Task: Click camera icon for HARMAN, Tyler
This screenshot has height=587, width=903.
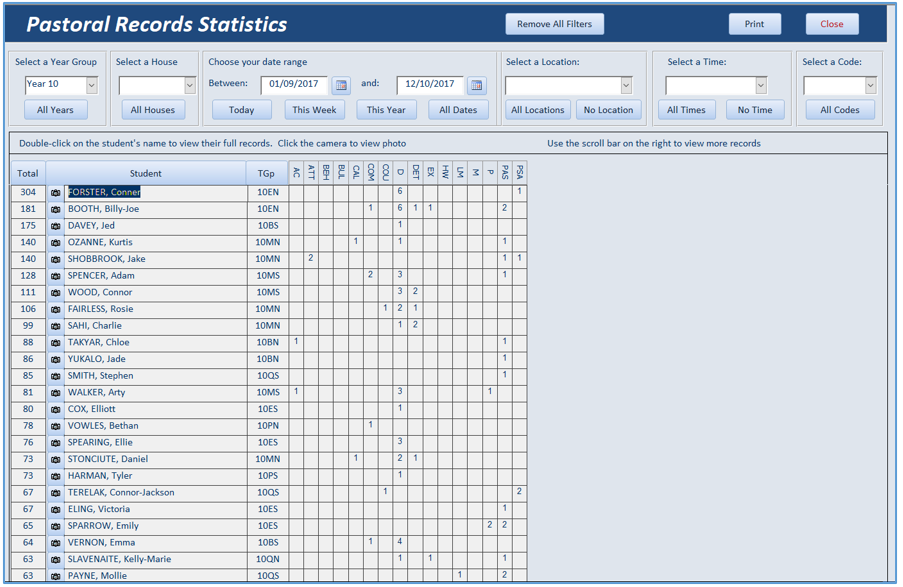Action: (55, 476)
